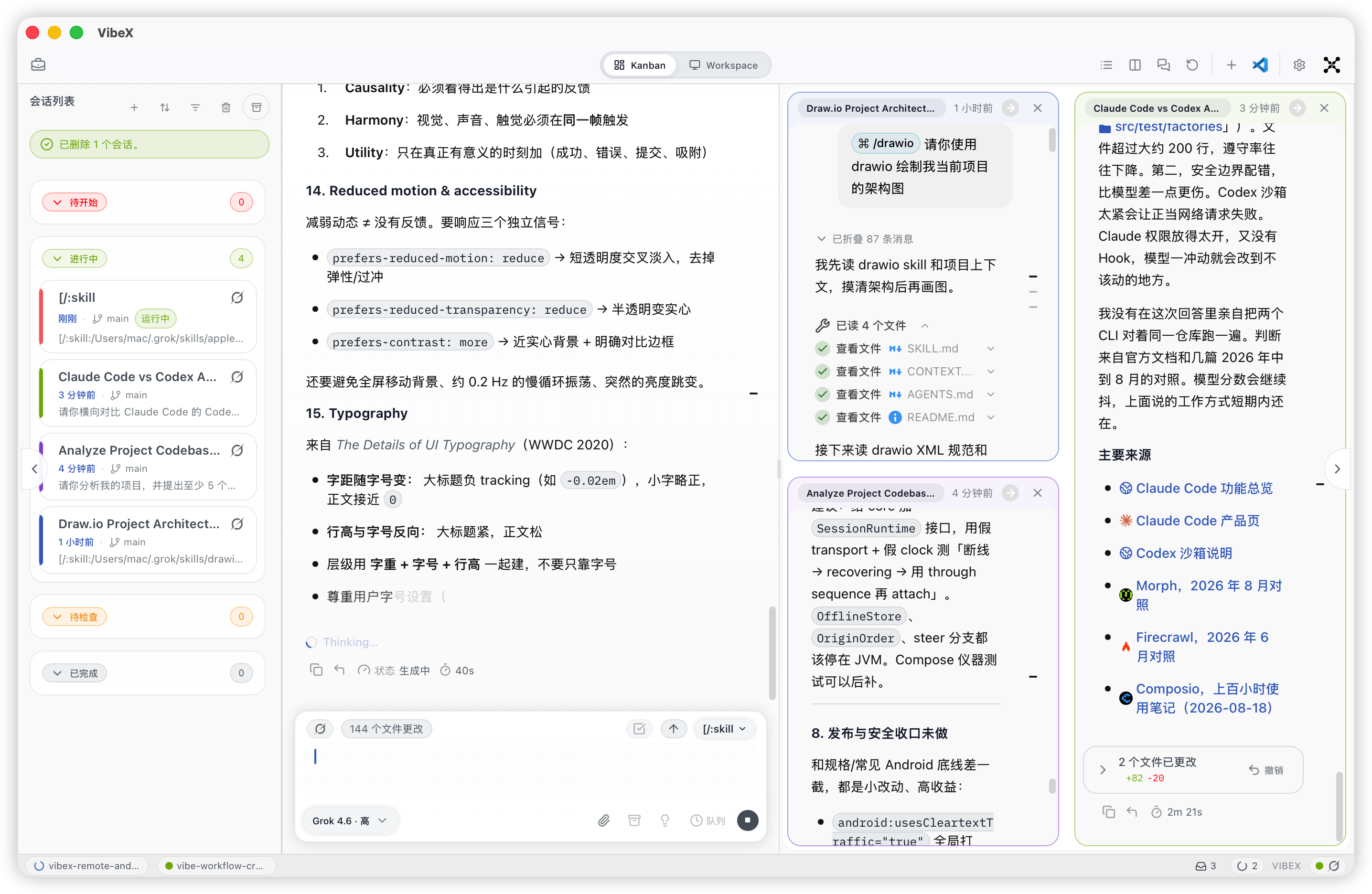
Task: Toggle sync icon on Draw.io Project Architect card
Action: [237, 523]
